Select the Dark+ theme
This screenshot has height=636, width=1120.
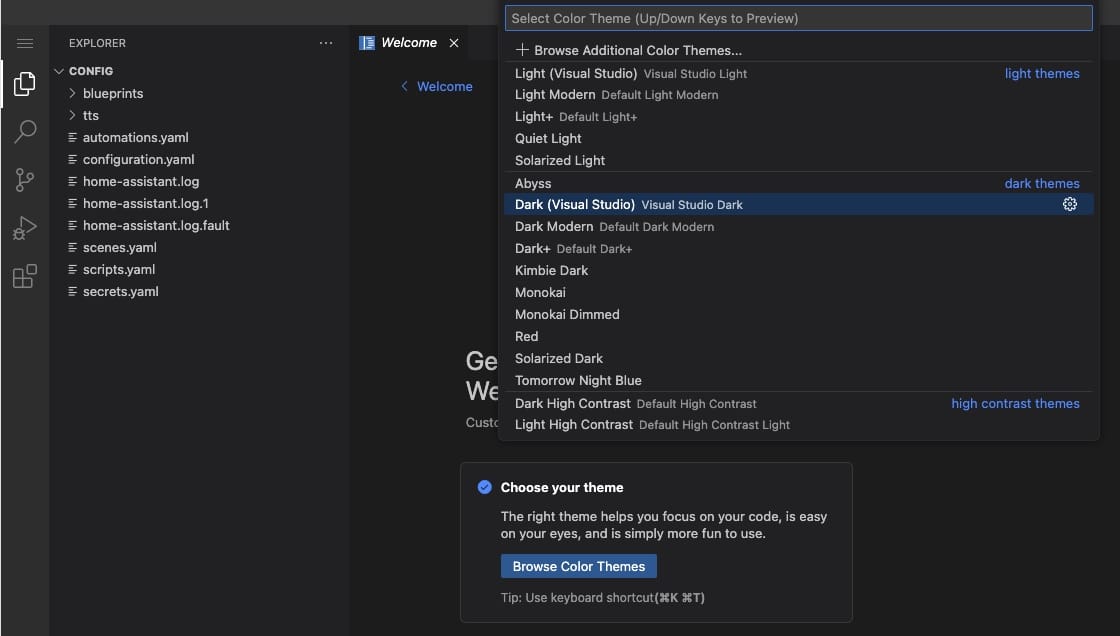point(799,249)
